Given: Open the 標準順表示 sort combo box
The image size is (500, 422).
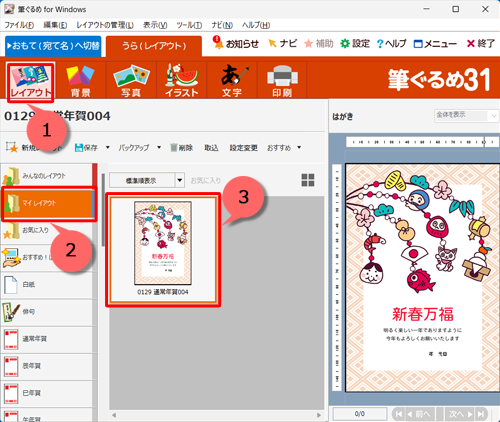Looking at the screenshot, I should click(147, 180).
